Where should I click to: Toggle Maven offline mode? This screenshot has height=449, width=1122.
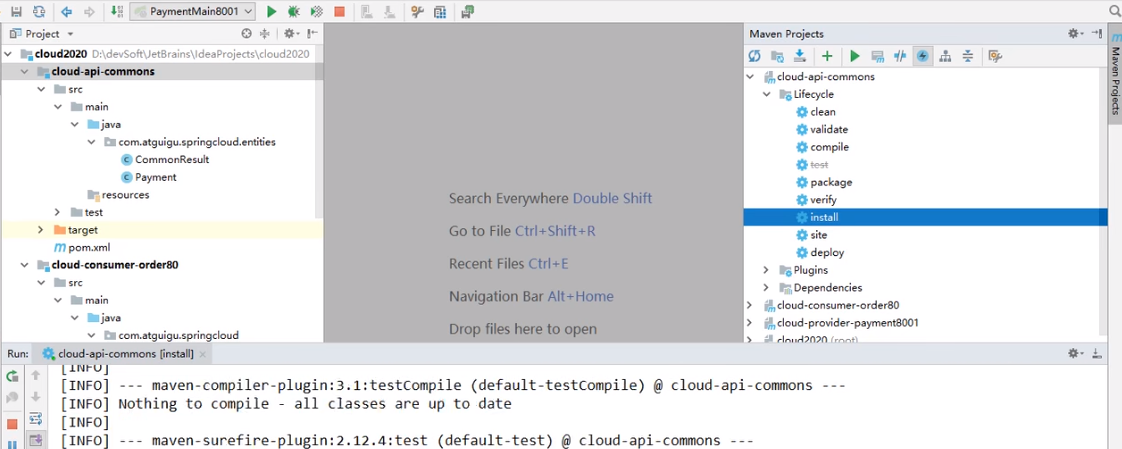point(900,56)
